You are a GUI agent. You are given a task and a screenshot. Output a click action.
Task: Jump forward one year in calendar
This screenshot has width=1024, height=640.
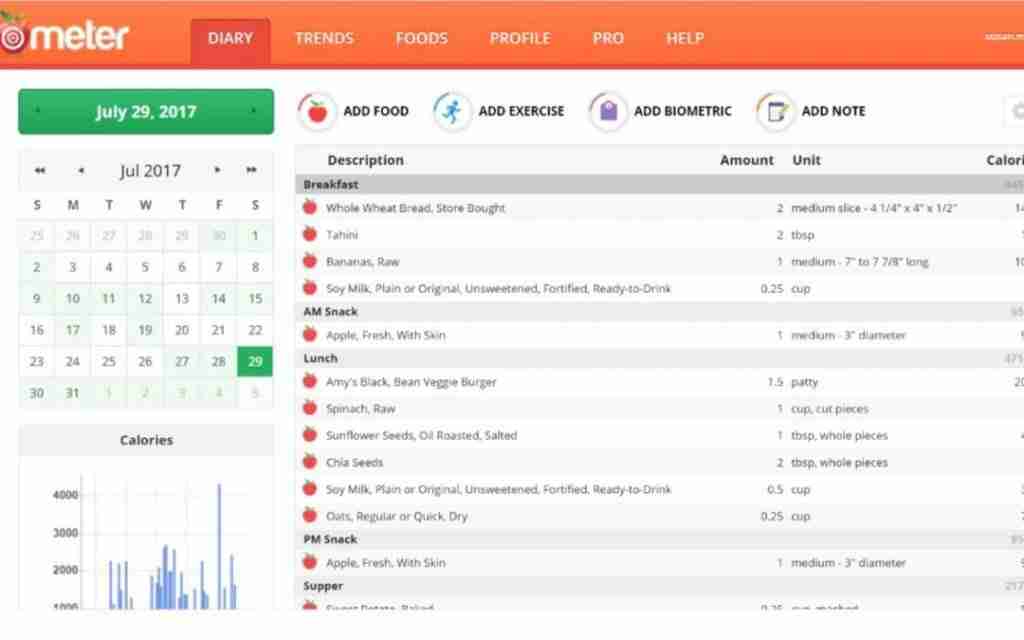[251, 170]
